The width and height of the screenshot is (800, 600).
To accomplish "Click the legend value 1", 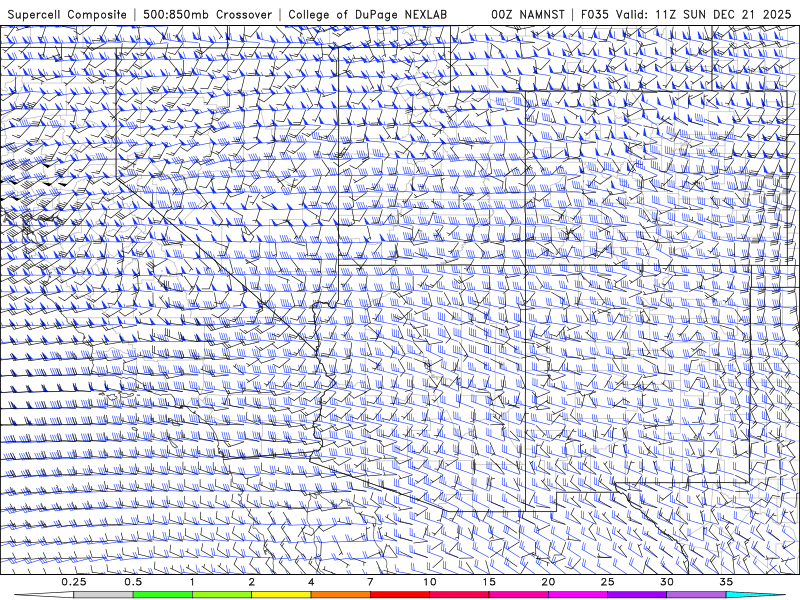I will [x=192, y=582].
